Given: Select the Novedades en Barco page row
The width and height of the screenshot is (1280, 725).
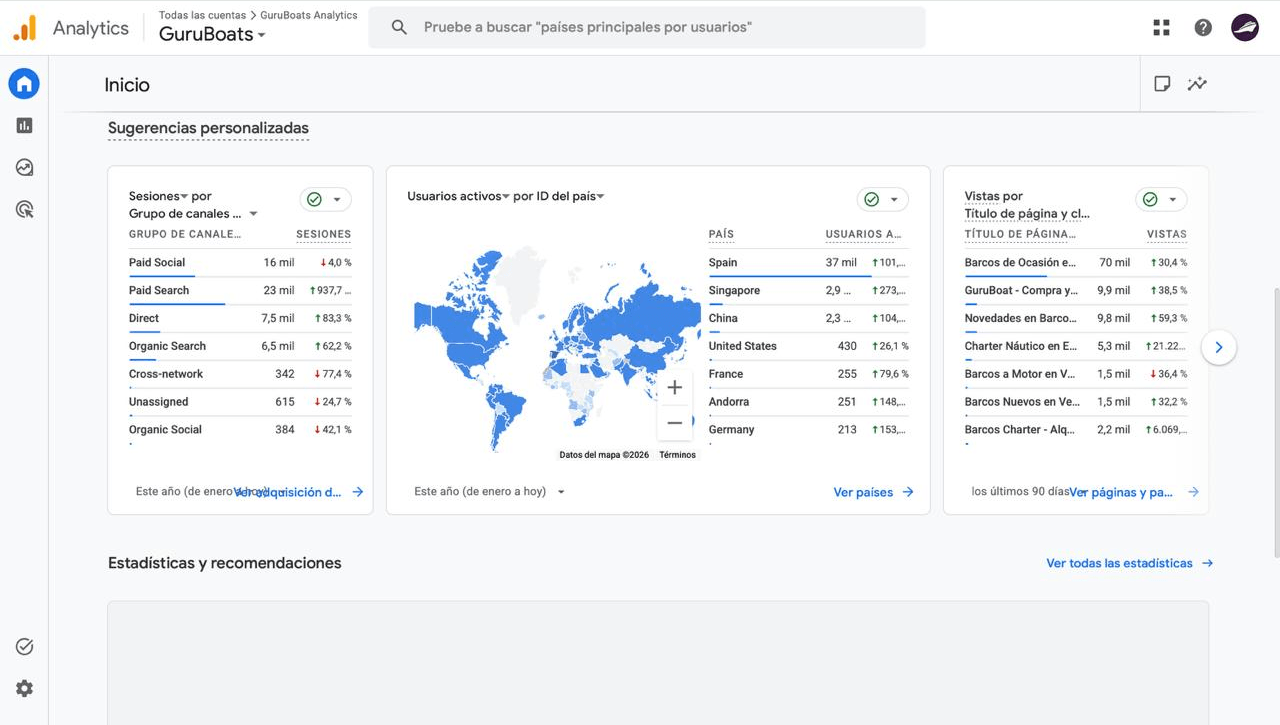Looking at the screenshot, I should 1076,318.
